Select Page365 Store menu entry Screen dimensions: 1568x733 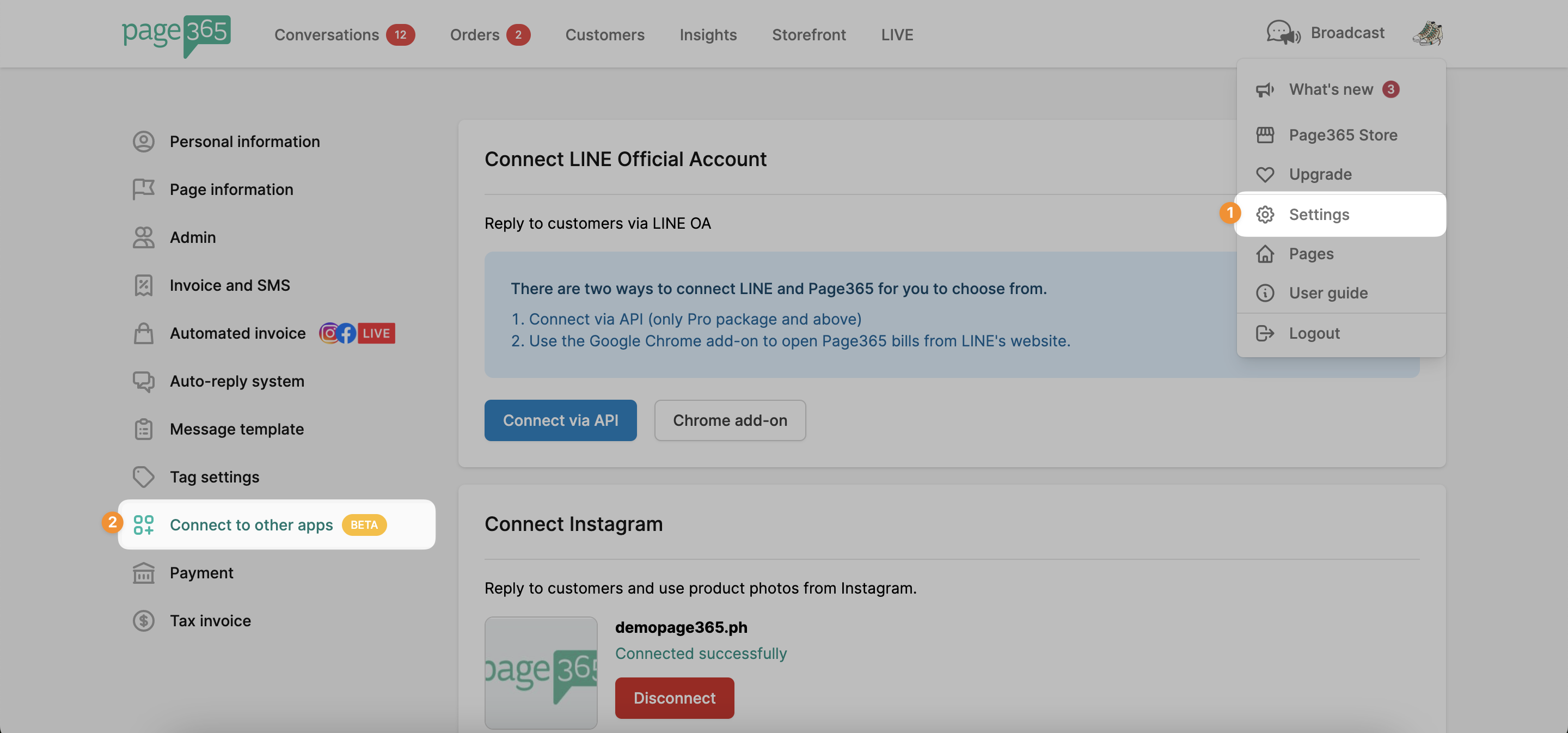coord(1341,135)
